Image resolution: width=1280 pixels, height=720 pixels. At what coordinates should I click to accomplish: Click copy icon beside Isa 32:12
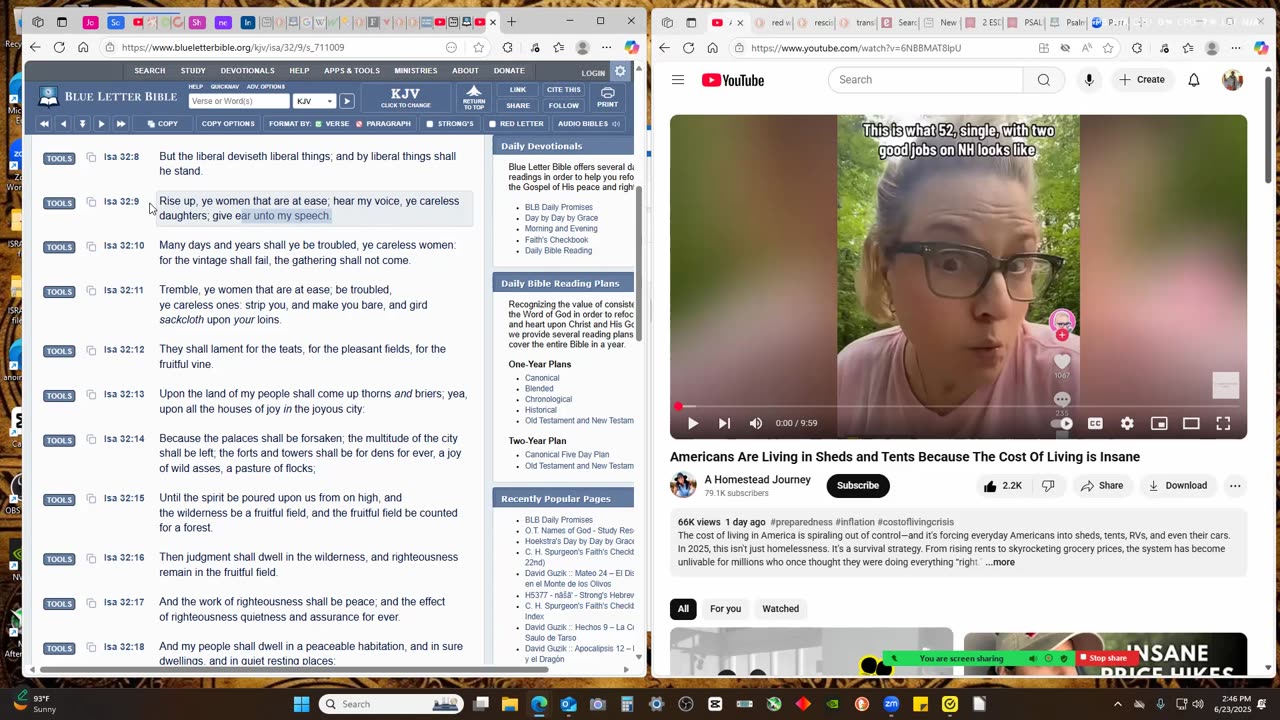91,350
